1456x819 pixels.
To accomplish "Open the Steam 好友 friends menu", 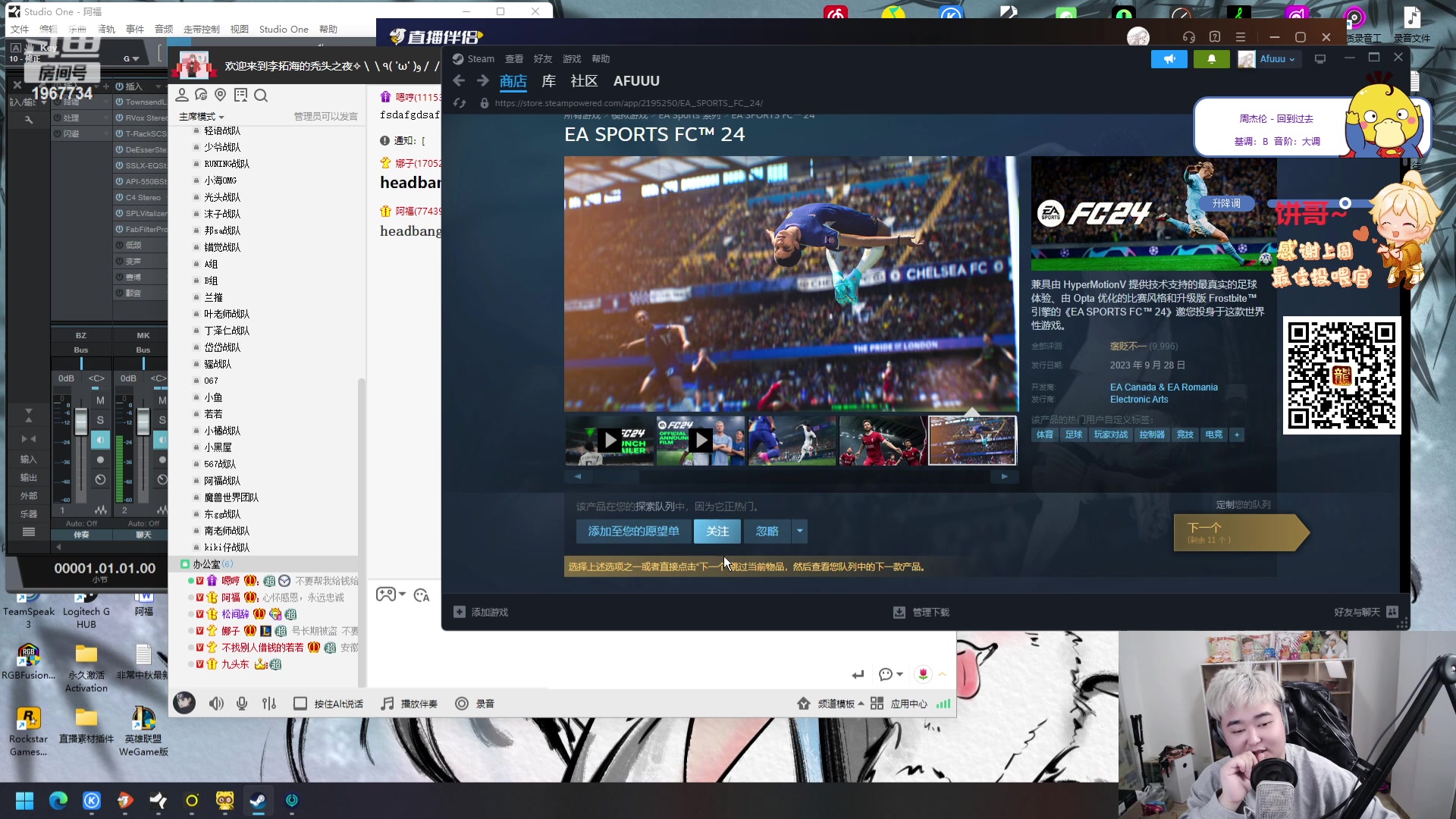I will (543, 59).
